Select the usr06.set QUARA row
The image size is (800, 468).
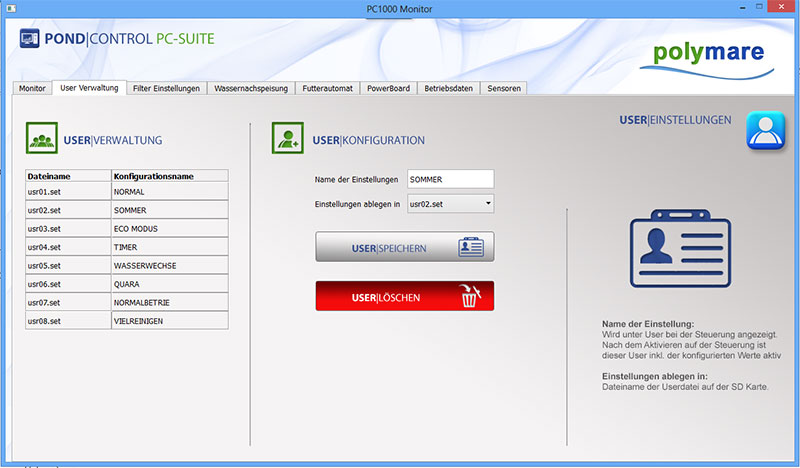(127, 283)
